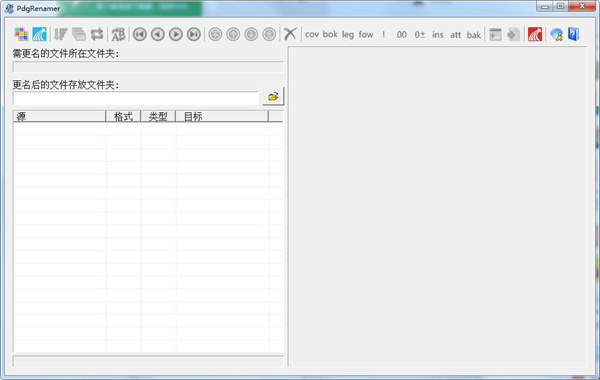The width and height of the screenshot is (600, 380).
Task: Click the 'cov' toolbar button
Action: (x=312, y=34)
